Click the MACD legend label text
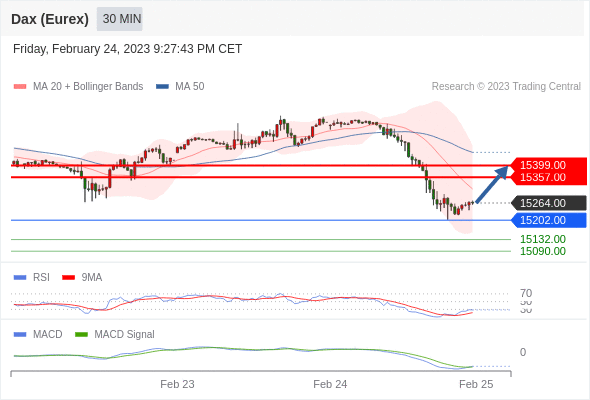The image size is (590, 400). tap(48, 335)
